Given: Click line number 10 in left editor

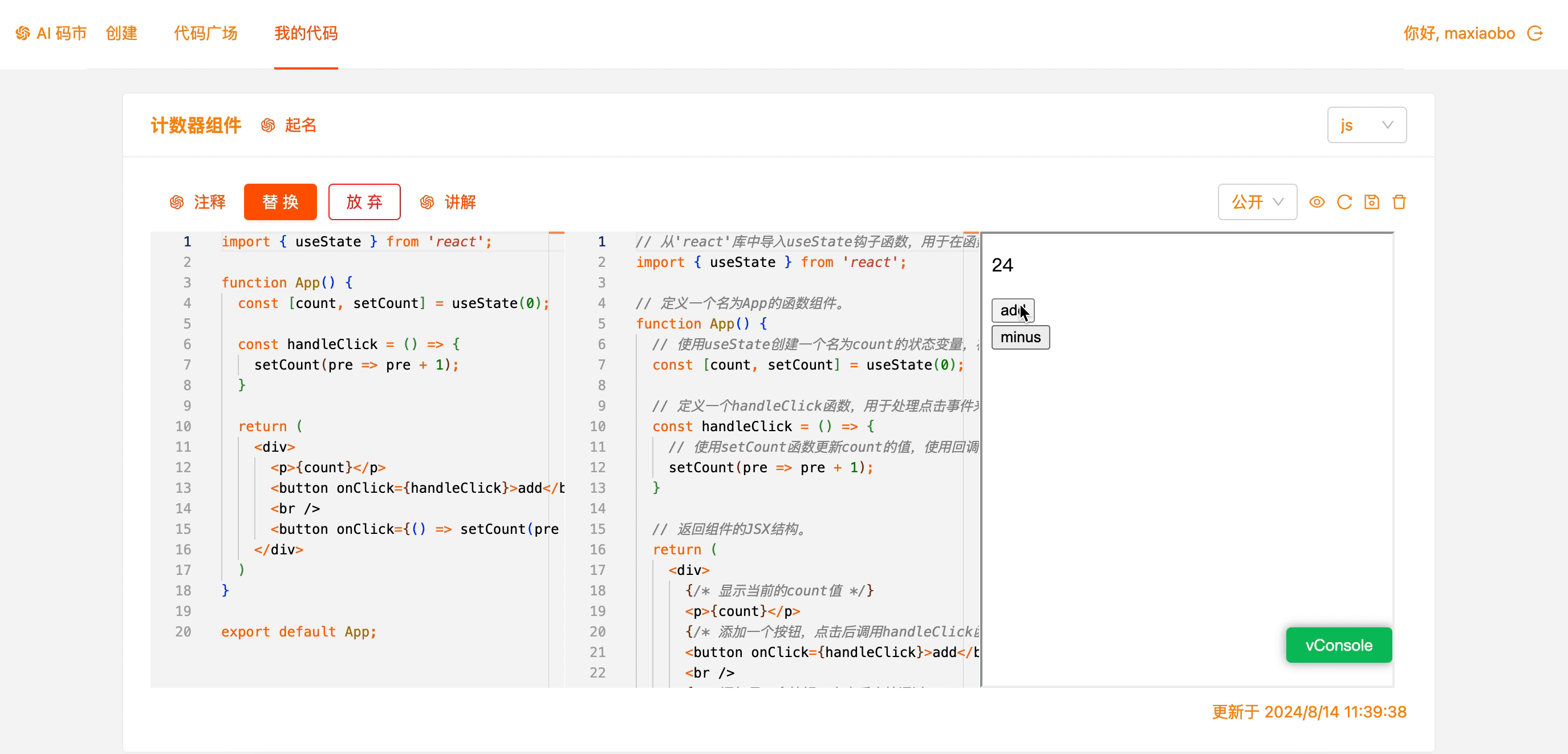Looking at the screenshot, I should click(183, 426).
